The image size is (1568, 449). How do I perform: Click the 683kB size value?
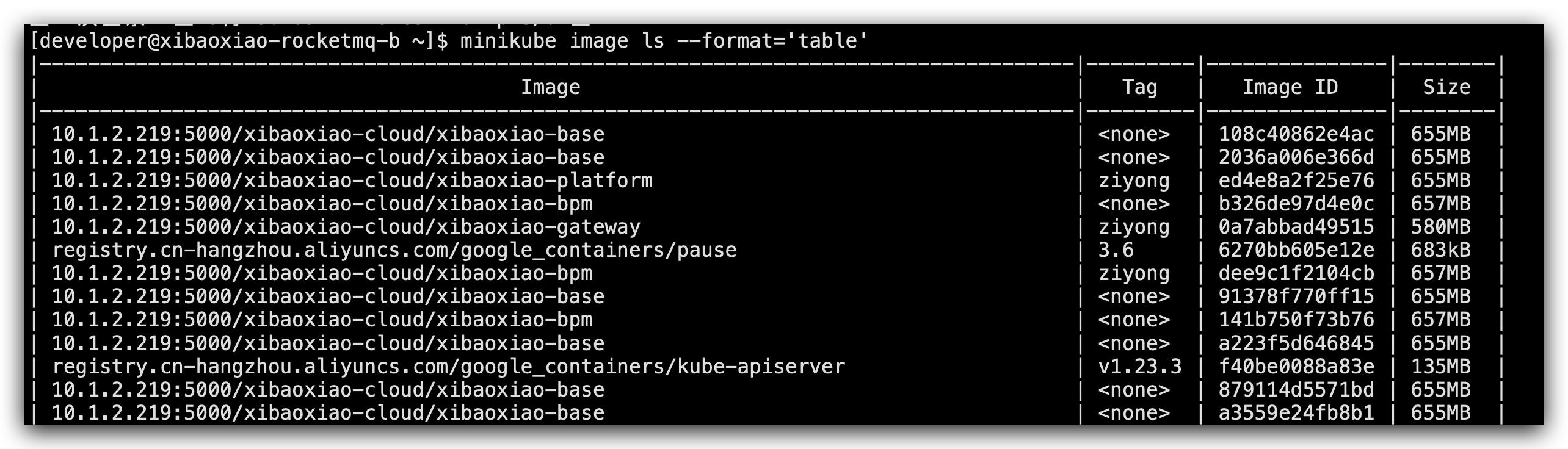(1440, 250)
